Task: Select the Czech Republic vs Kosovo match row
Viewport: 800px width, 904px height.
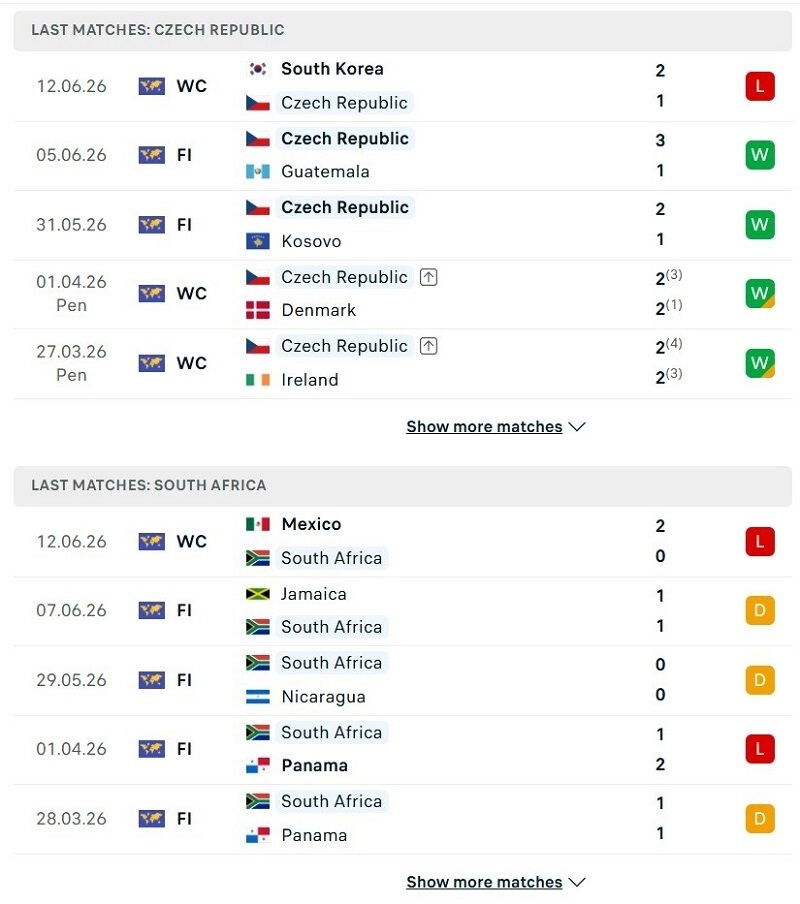Action: (402, 225)
